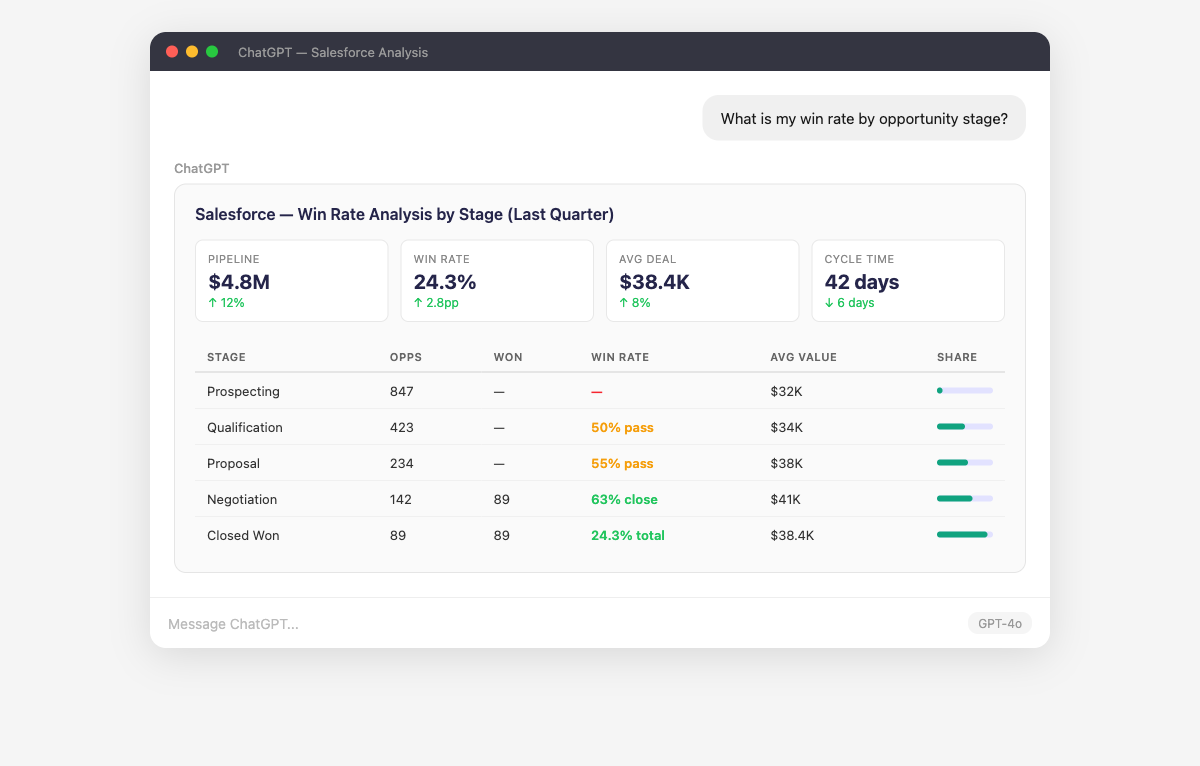Click the Closed Won share progress bar
The image size is (1200, 766).
[x=965, y=535]
